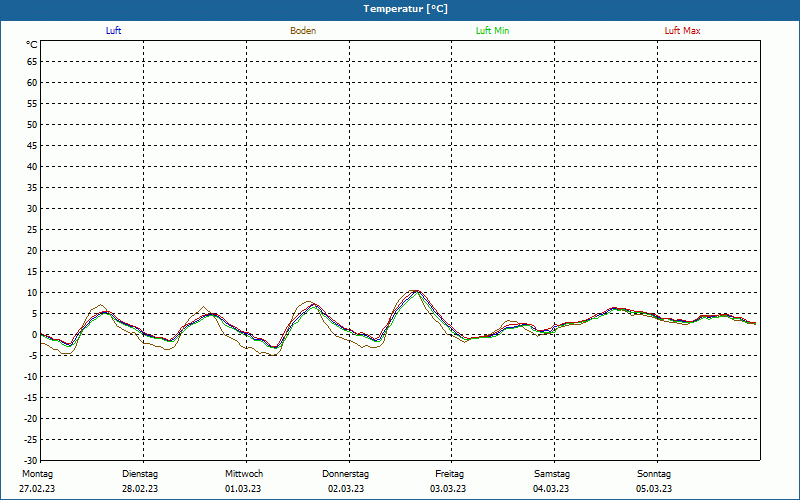Click the 'Freitag' day label
Image resolution: width=800 pixels, height=500 pixels.
click(x=449, y=474)
